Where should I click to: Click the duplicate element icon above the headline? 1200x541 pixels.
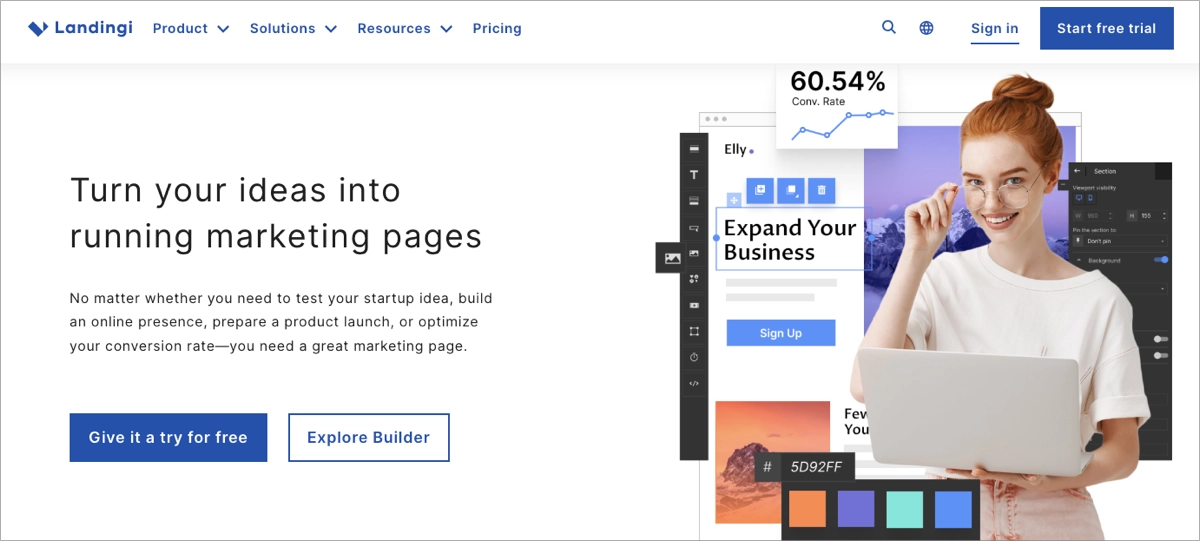click(x=760, y=190)
